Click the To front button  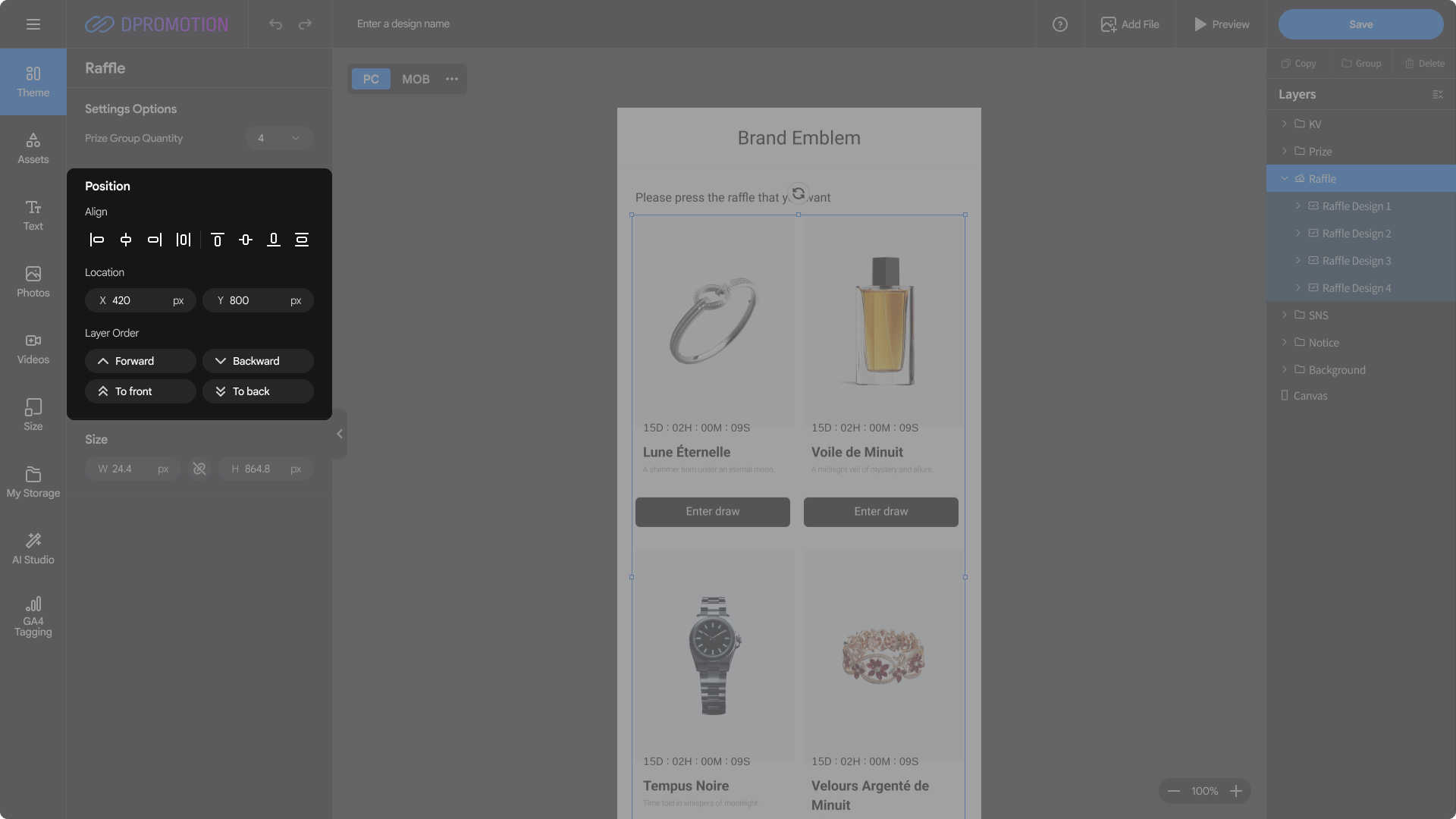tap(140, 391)
